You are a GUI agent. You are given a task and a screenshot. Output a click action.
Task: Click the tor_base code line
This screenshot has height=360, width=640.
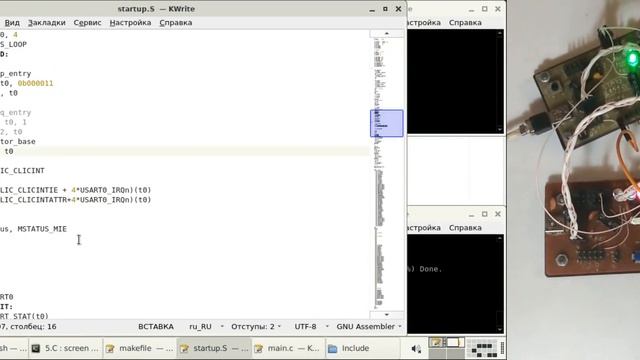(18, 142)
